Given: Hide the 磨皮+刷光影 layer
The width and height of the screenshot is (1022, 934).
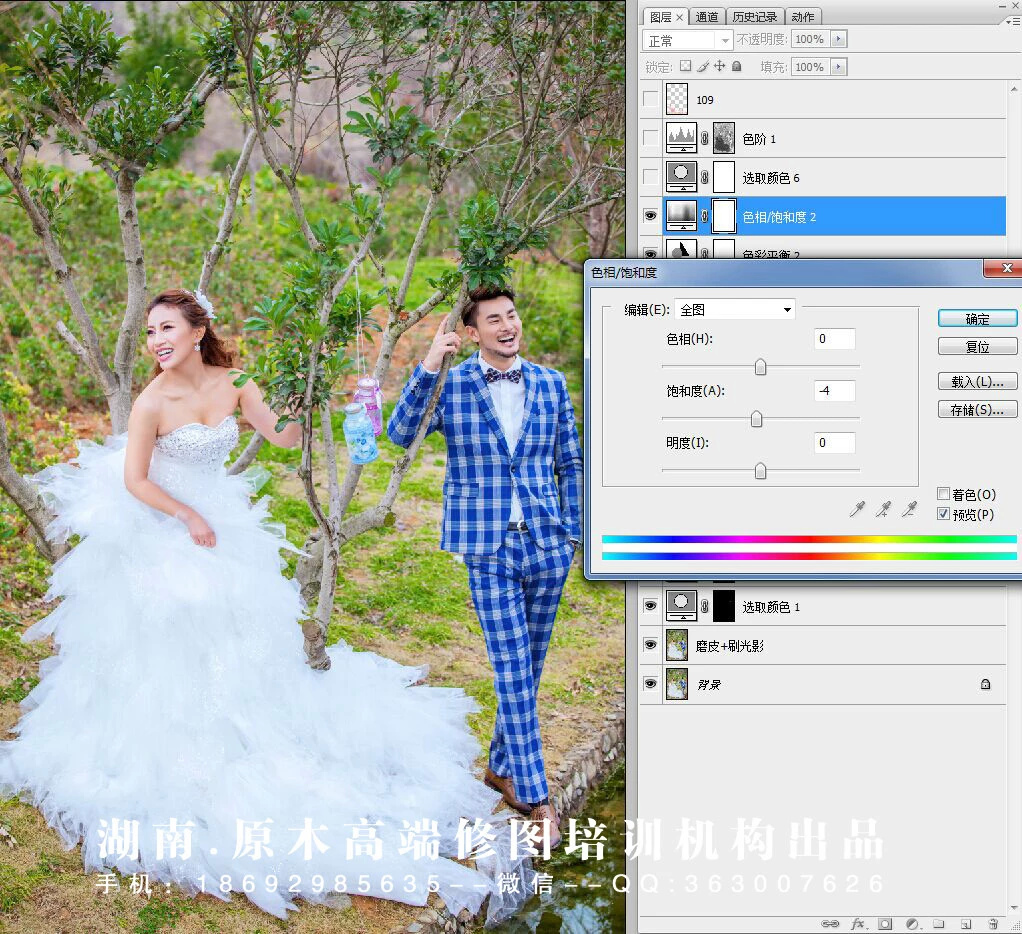Looking at the screenshot, I should coord(650,645).
